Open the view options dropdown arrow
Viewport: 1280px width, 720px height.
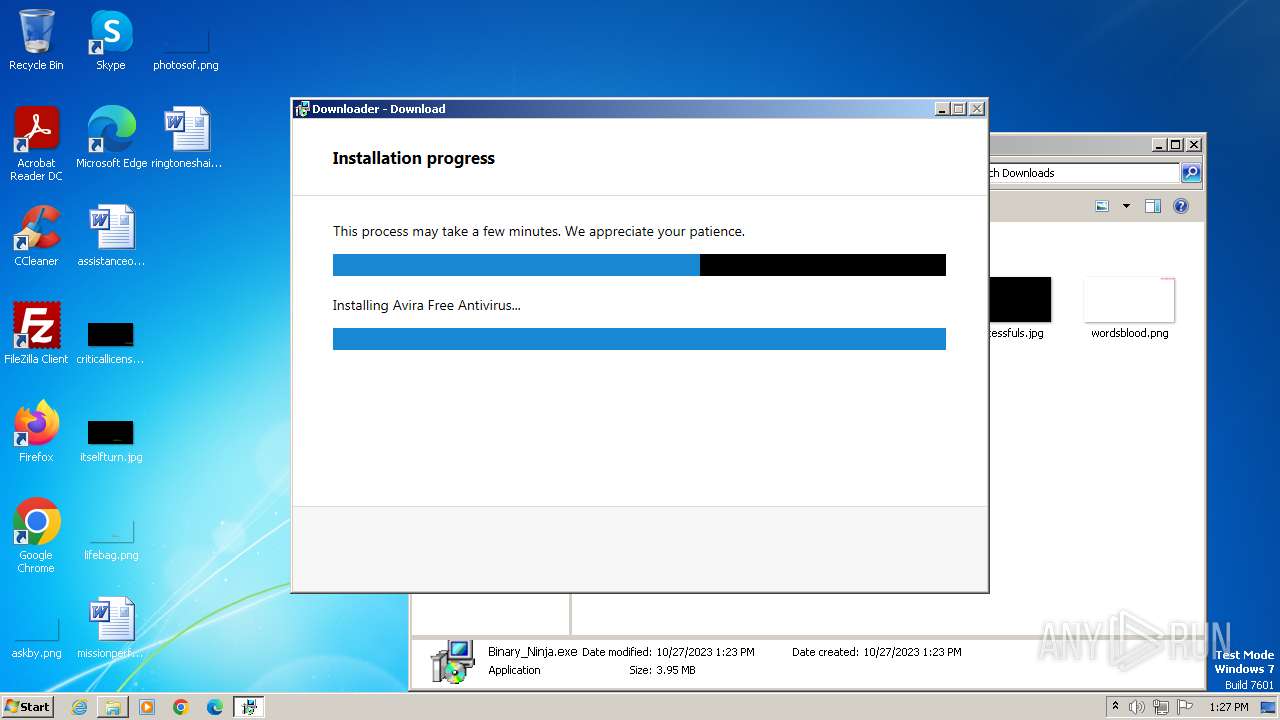tap(1126, 206)
